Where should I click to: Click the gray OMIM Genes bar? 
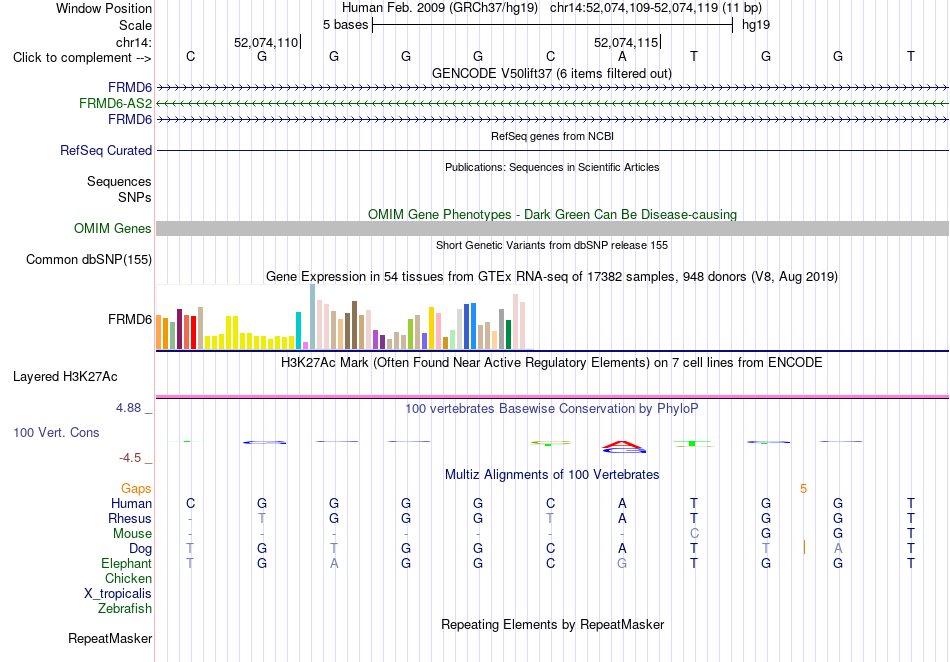[553, 228]
